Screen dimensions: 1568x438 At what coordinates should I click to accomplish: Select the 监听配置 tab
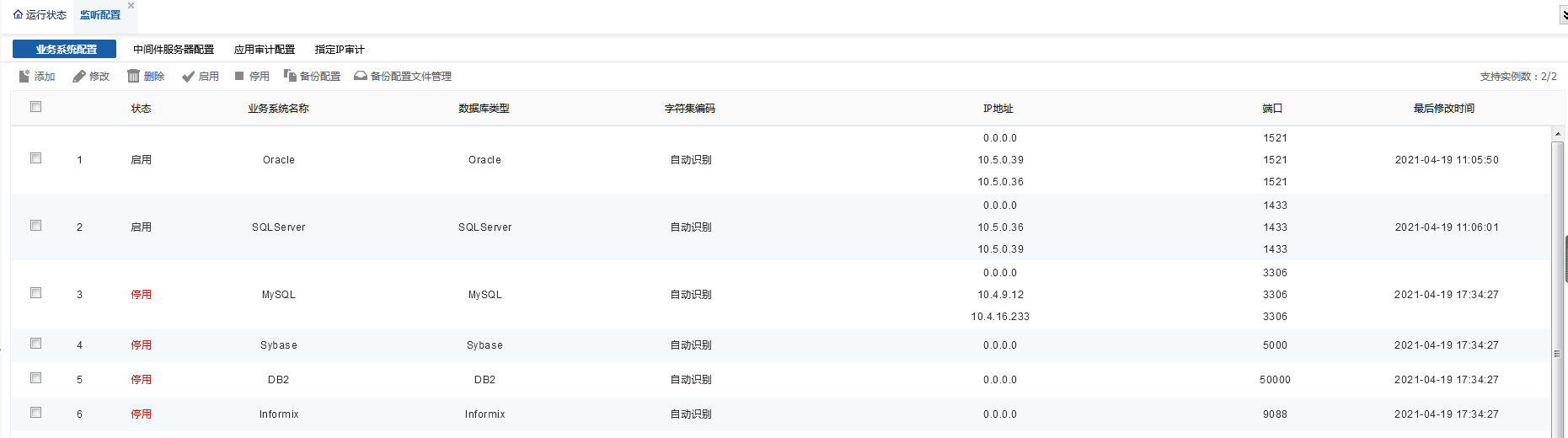(100, 15)
